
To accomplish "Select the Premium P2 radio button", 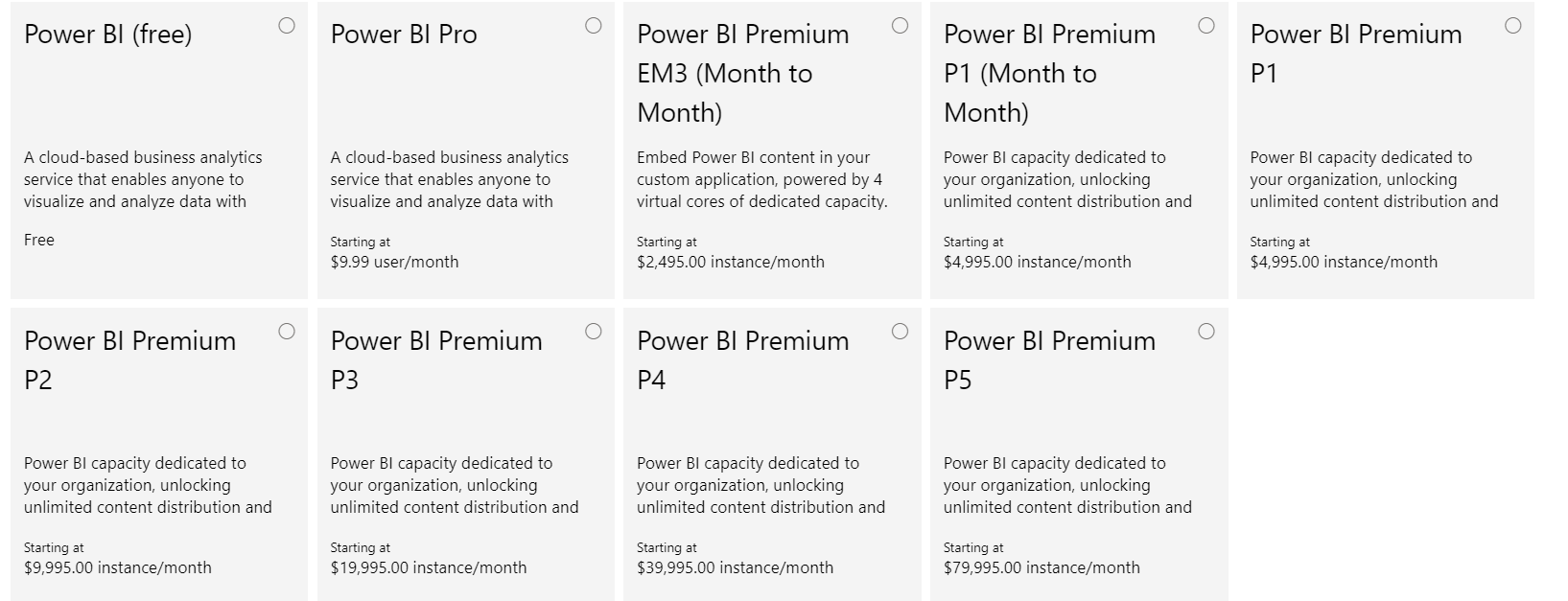I will [x=287, y=333].
